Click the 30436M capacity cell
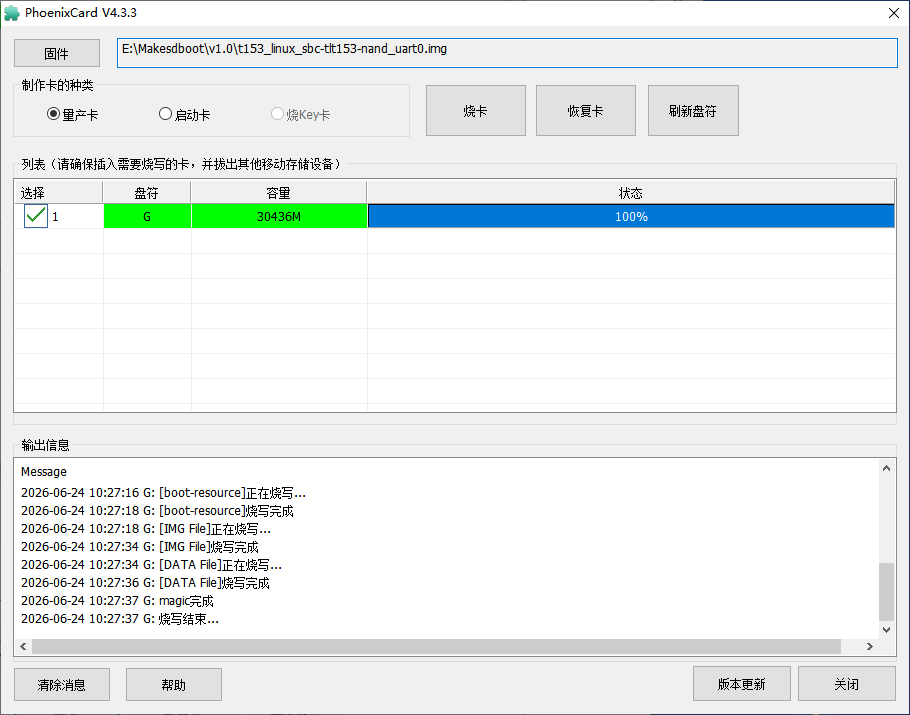 coord(279,216)
